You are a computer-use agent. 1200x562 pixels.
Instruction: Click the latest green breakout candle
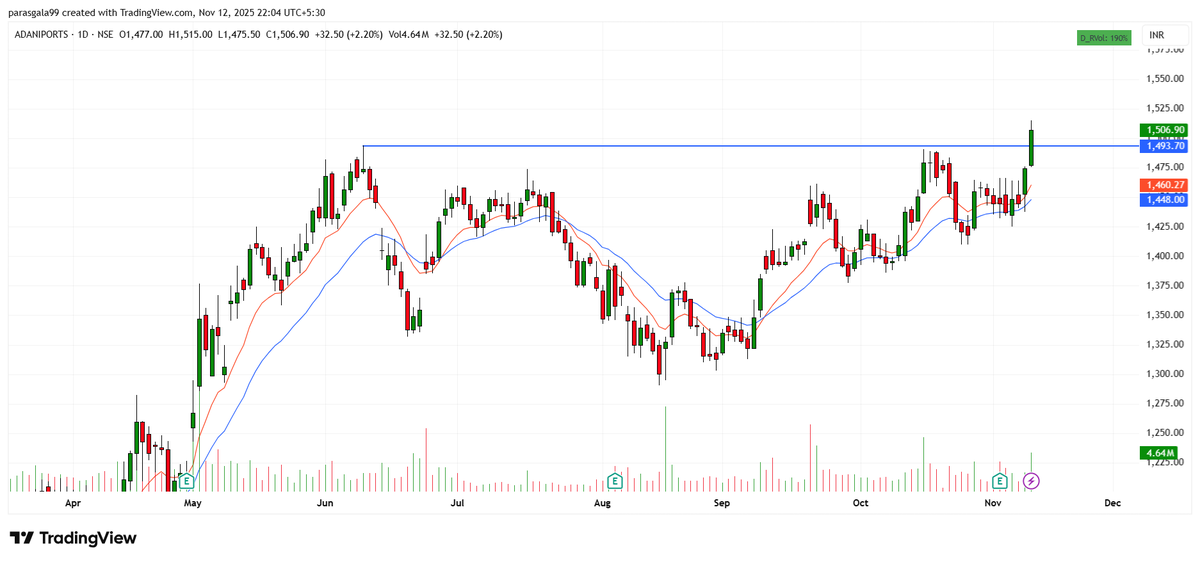(x=1031, y=144)
